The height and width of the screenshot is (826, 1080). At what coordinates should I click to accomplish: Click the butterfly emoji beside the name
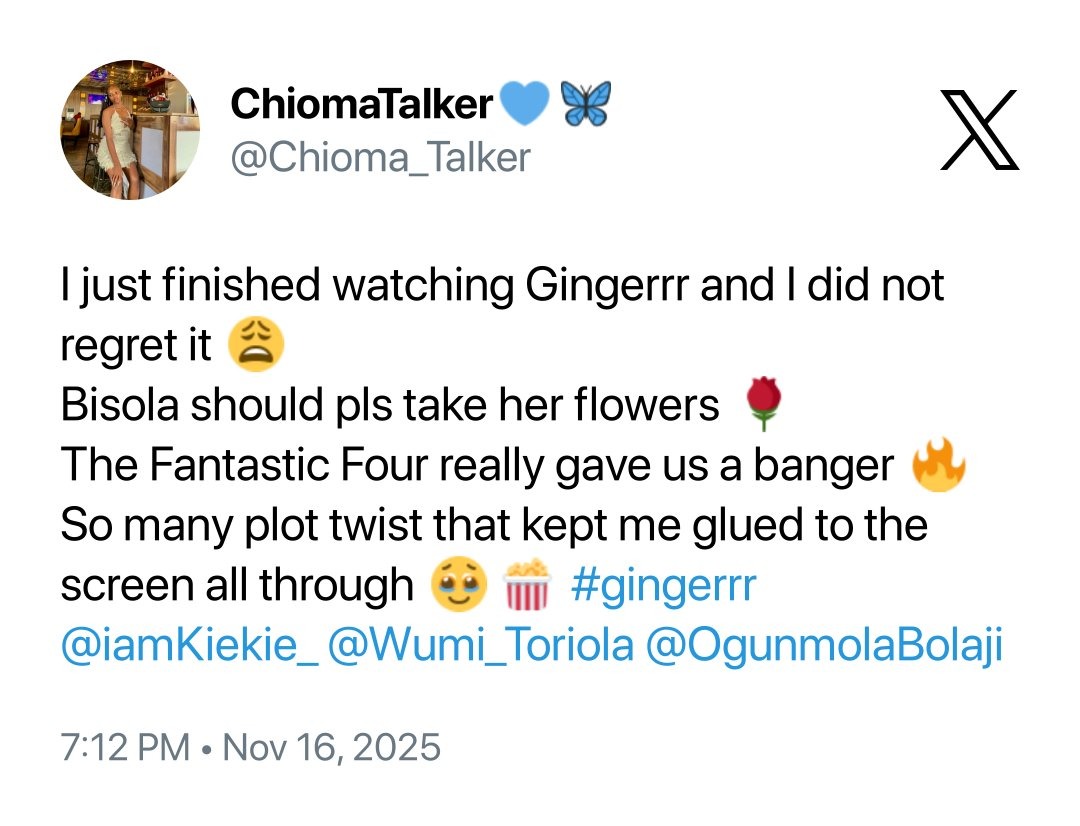click(x=585, y=104)
